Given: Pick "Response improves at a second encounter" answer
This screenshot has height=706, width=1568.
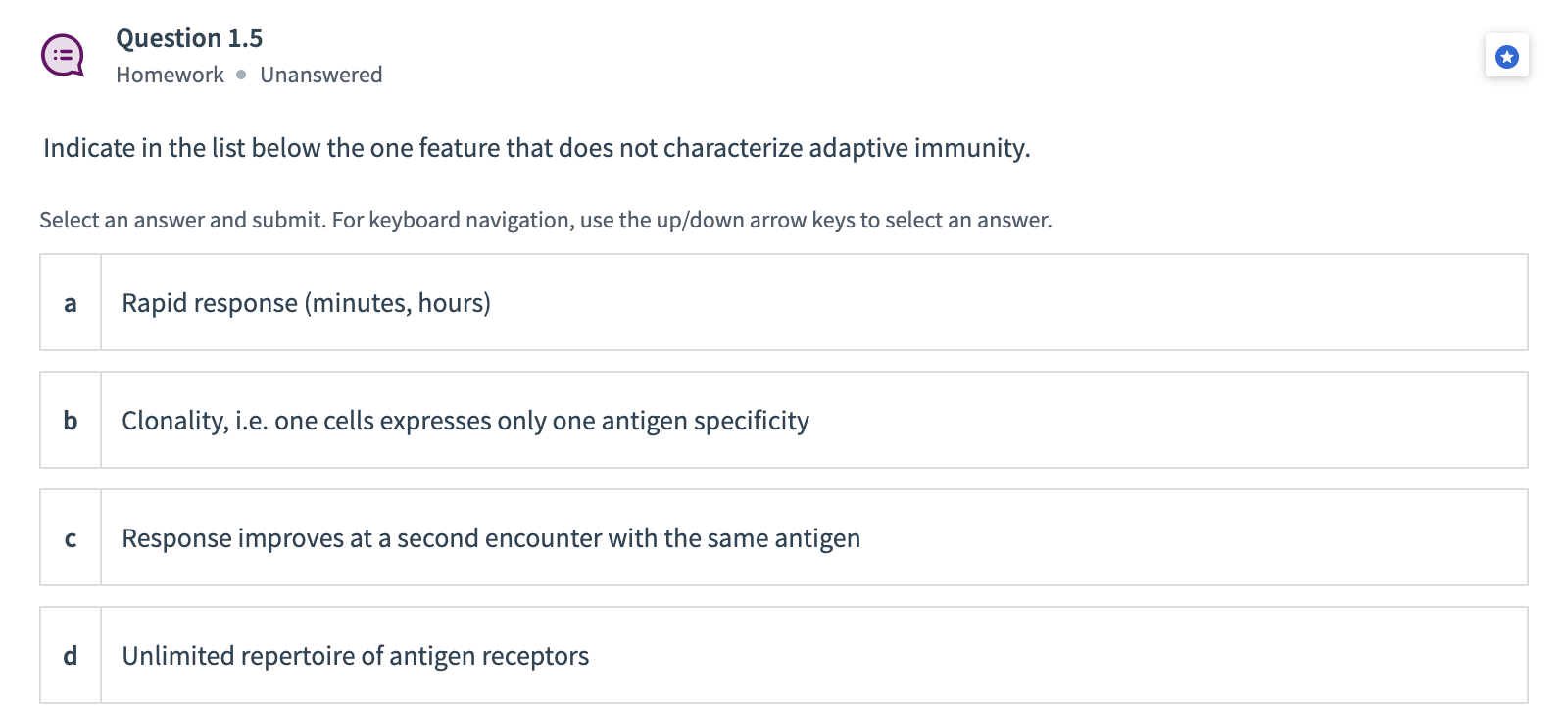Looking at the screenshot, I should tap(490, 538).
